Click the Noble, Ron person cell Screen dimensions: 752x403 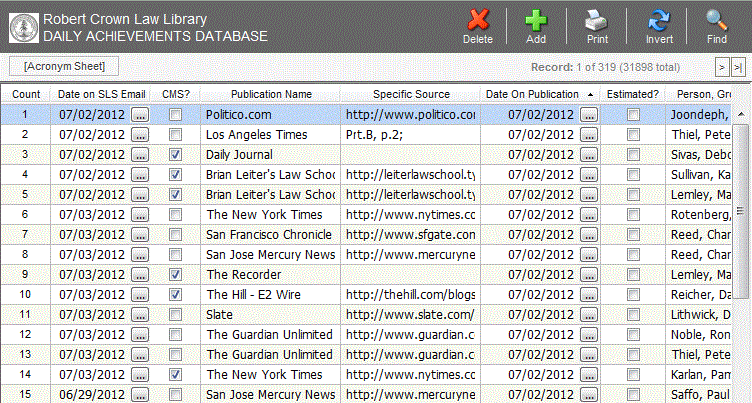pos(699,334)
